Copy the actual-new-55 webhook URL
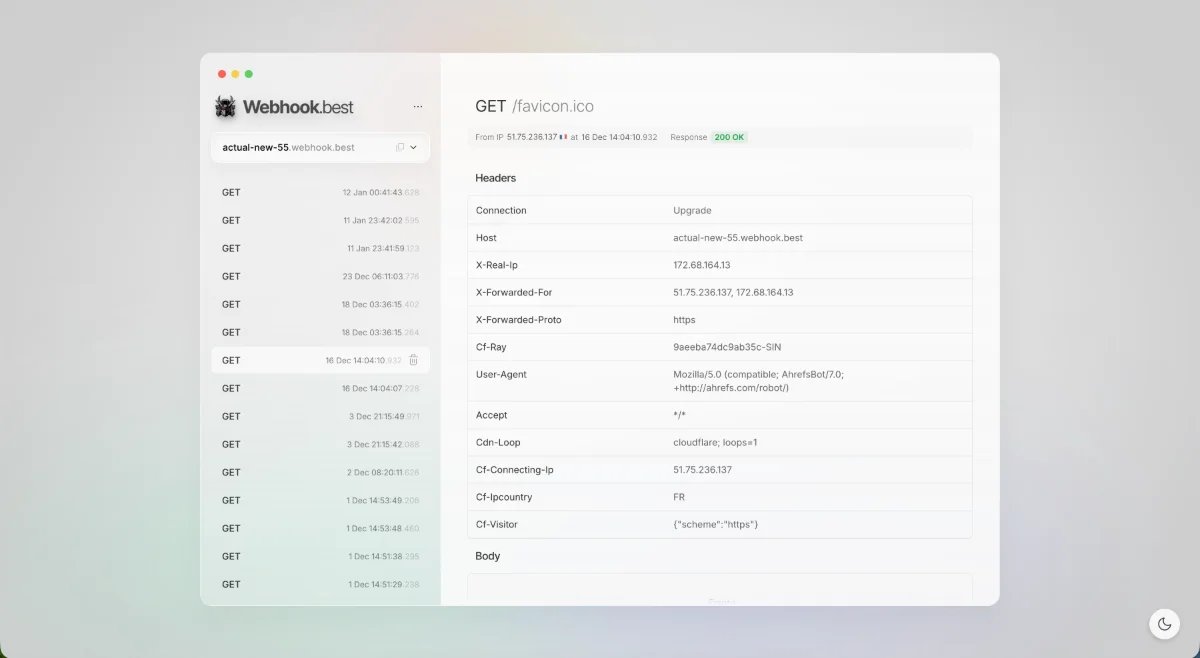 (x=402, y=147)
